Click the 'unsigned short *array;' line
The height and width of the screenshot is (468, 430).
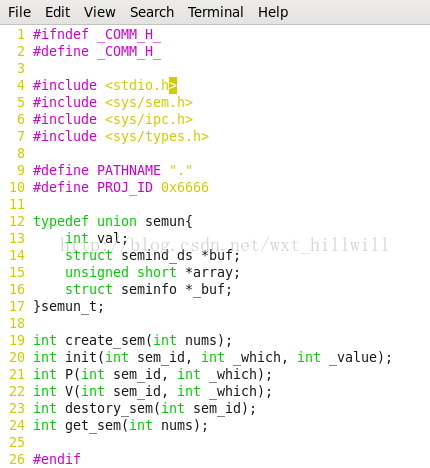(x=152, y=272)
